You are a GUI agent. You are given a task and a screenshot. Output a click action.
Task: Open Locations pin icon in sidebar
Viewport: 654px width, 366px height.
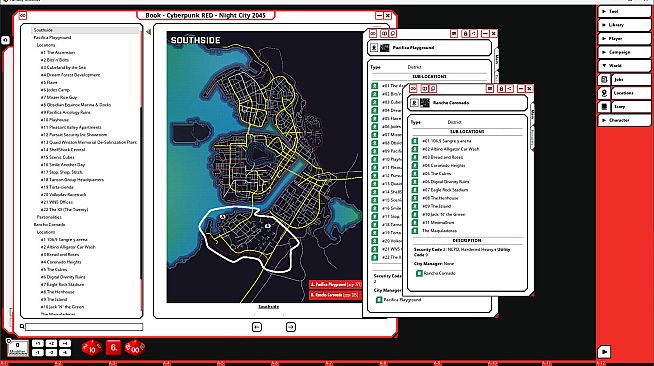(604, 93)
